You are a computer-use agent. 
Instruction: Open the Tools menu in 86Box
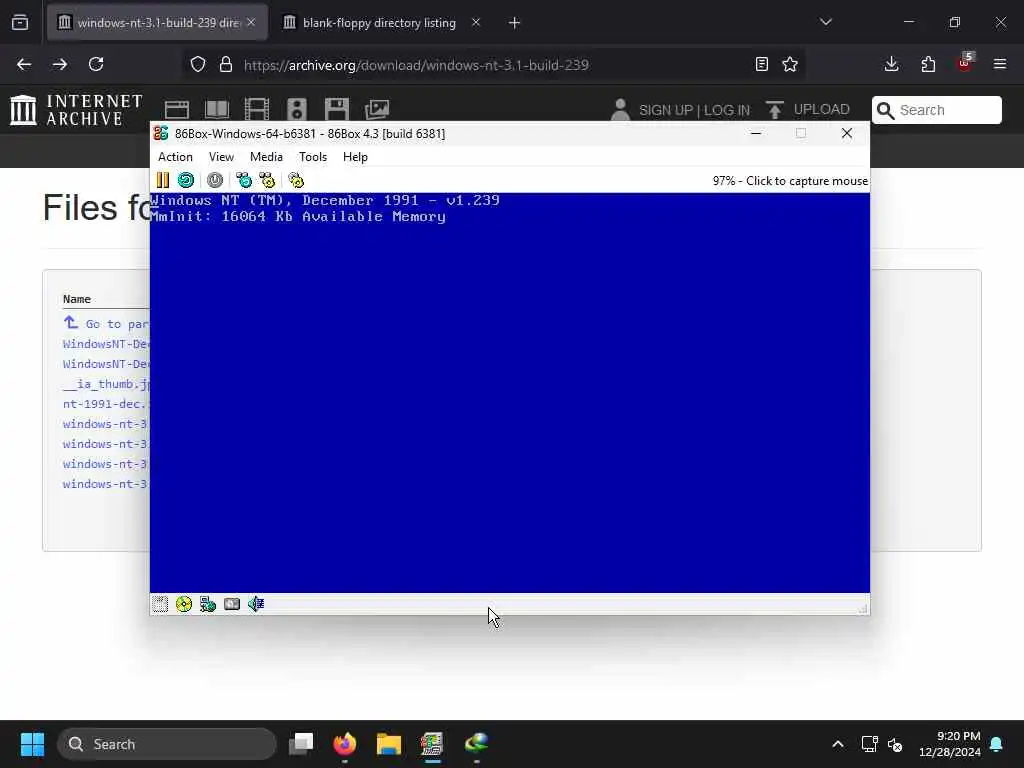(313, 157)
